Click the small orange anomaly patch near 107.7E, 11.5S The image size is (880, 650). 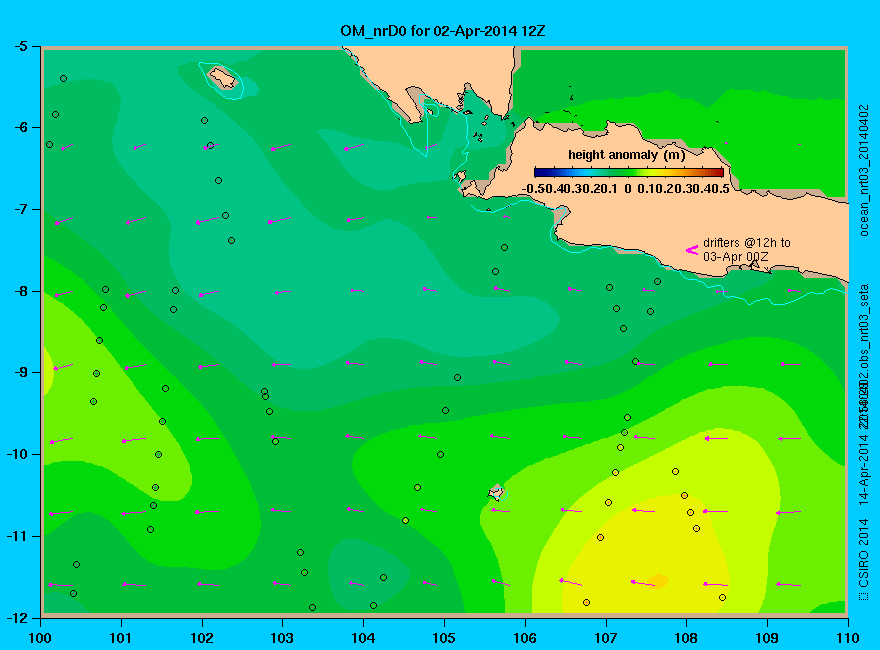(x=657, y=581)
